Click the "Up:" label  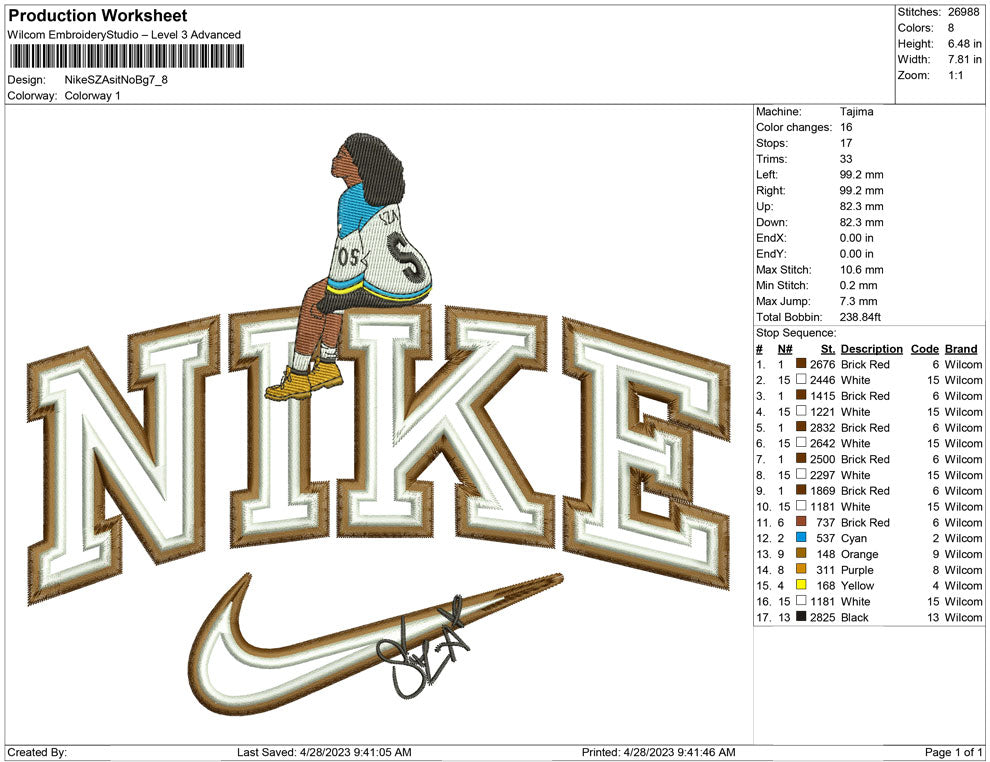pos(765,206)
